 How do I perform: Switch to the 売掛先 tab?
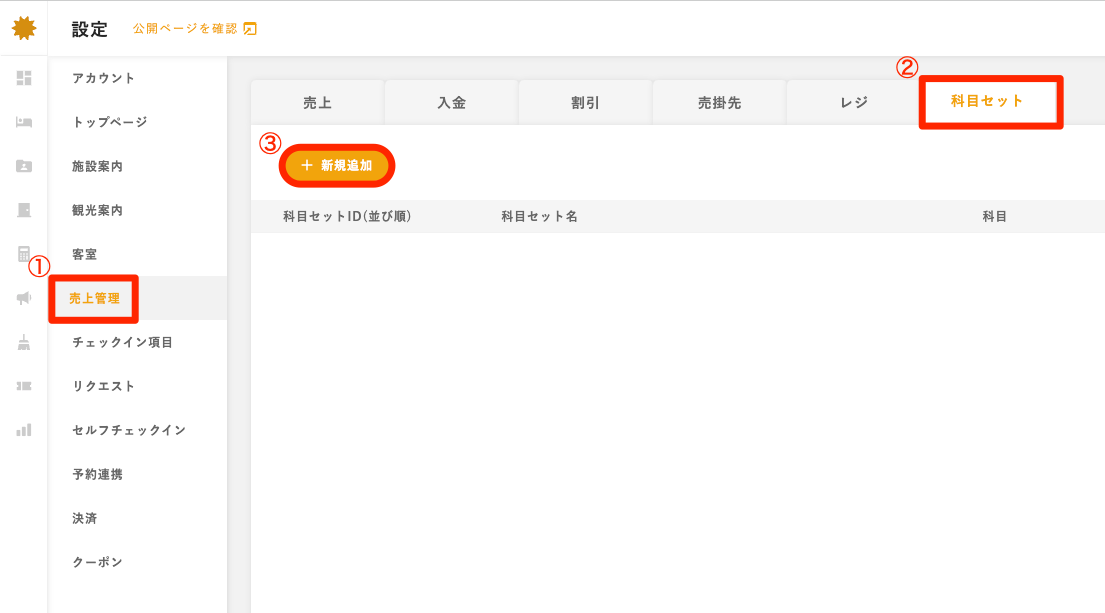pos(719,103)
